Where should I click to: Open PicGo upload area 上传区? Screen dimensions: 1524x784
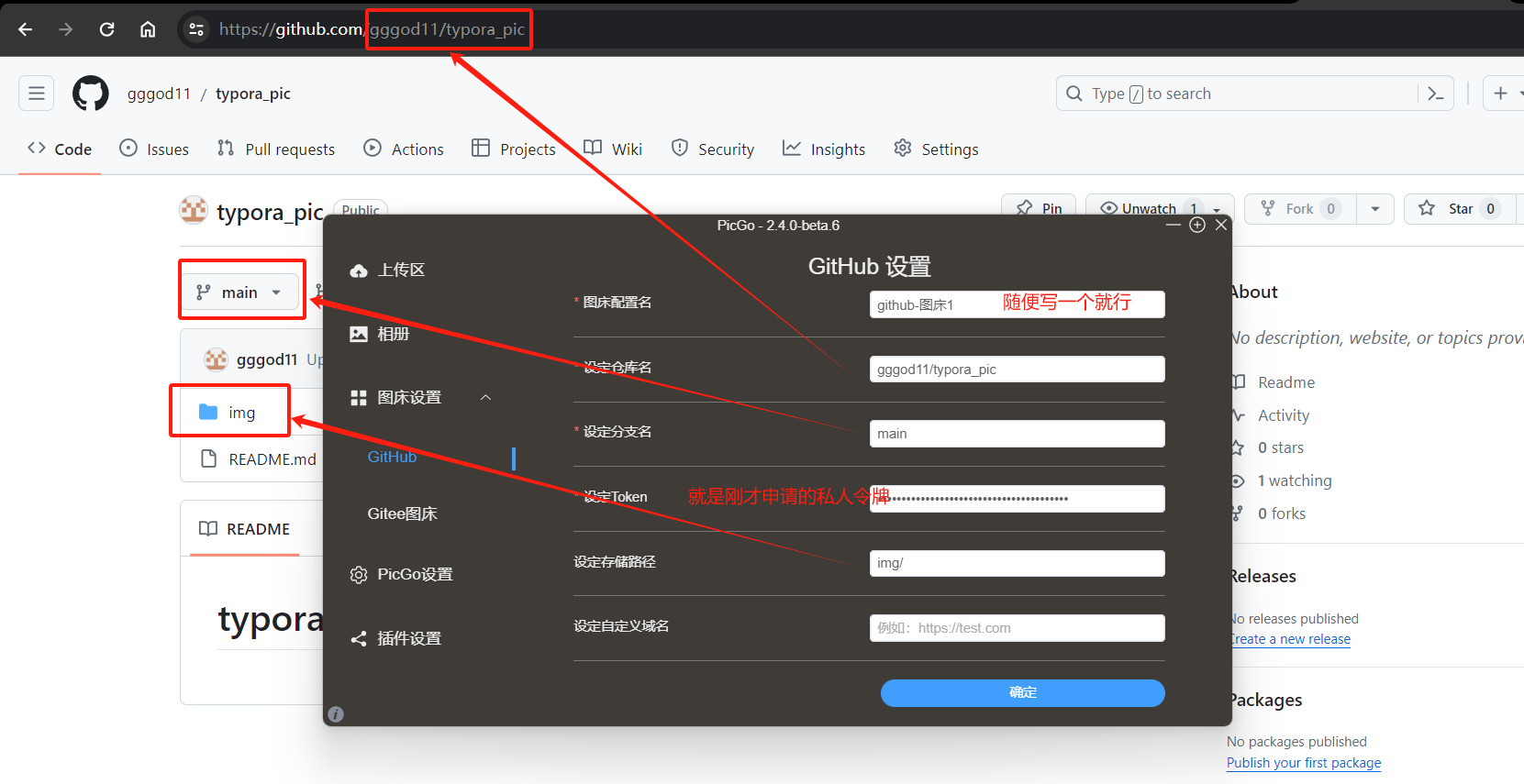pyautogui.click(x=389, y=270)
